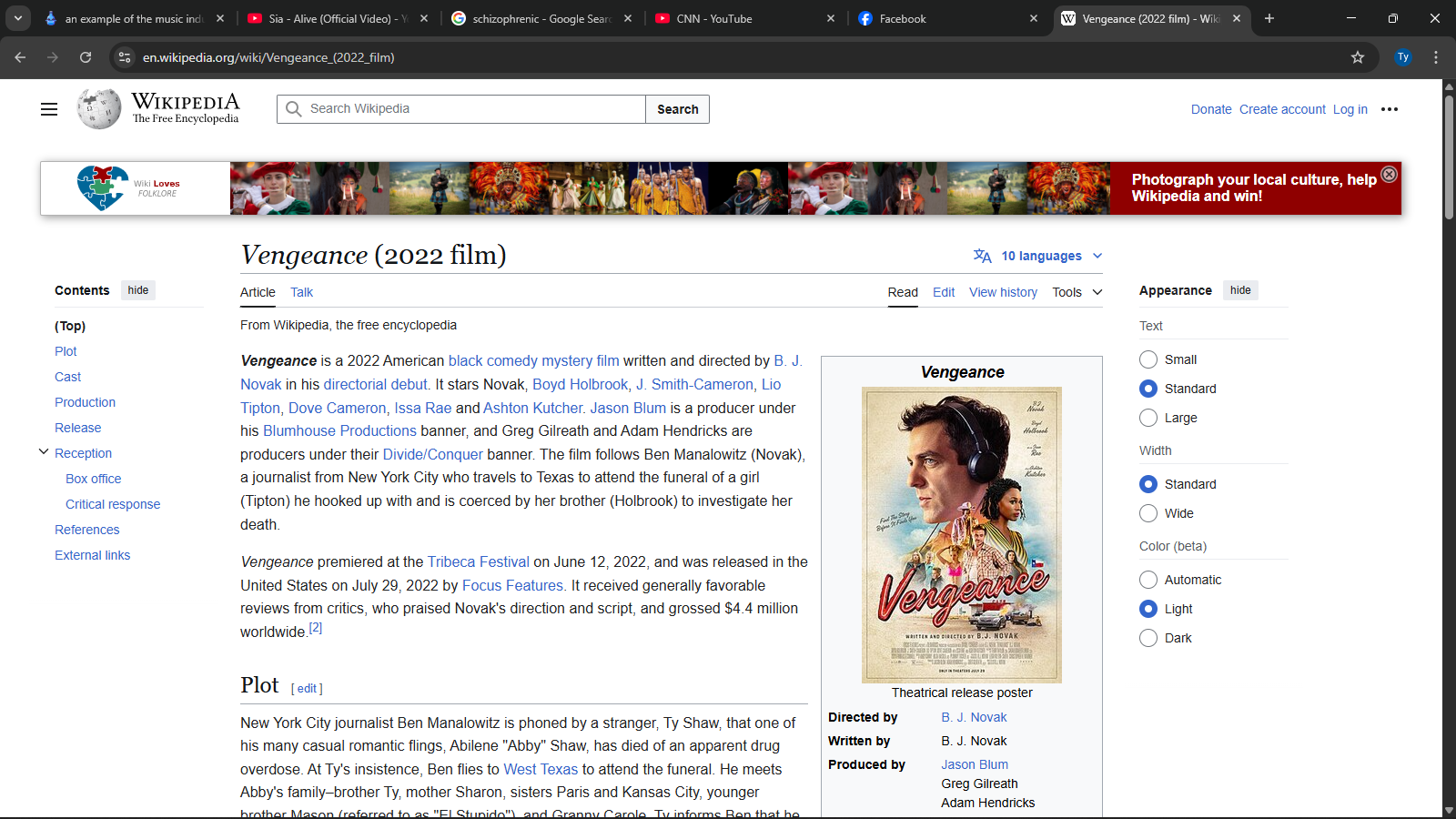Switch to the Facebook browser tab

coord(947,18)
